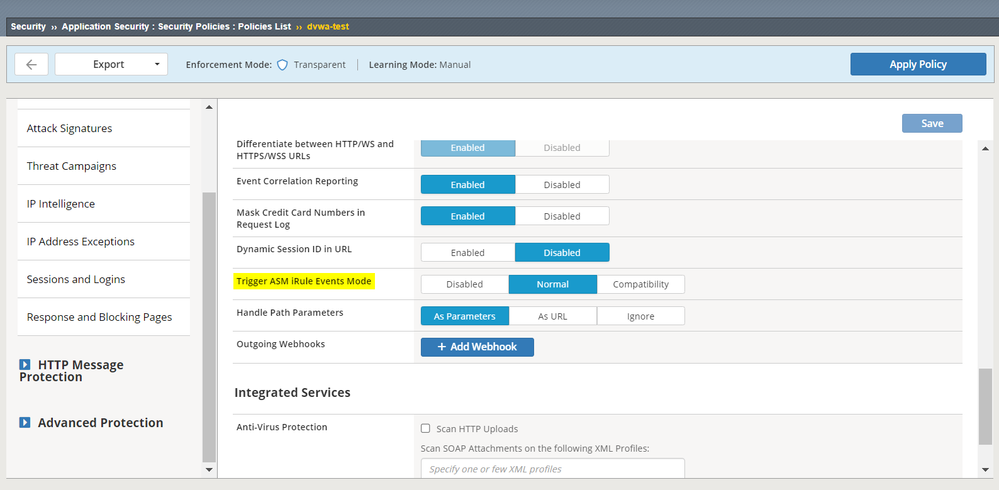Click the Transparent enforcement mode shield icon
Viewport: 999px width, 490px height.
[x=282, y=65]
